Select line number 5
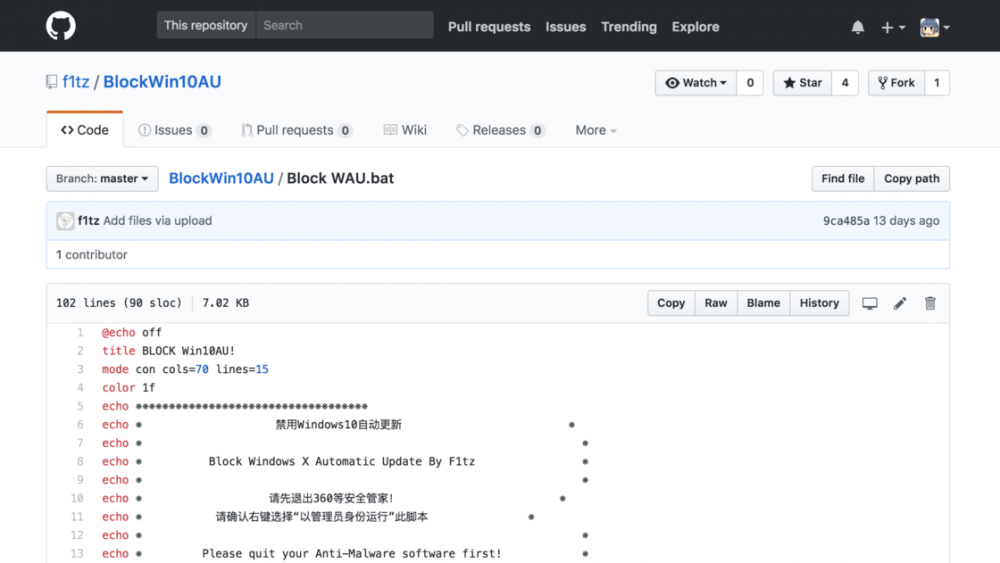The image size is (1000, 563). click(80, 406)
